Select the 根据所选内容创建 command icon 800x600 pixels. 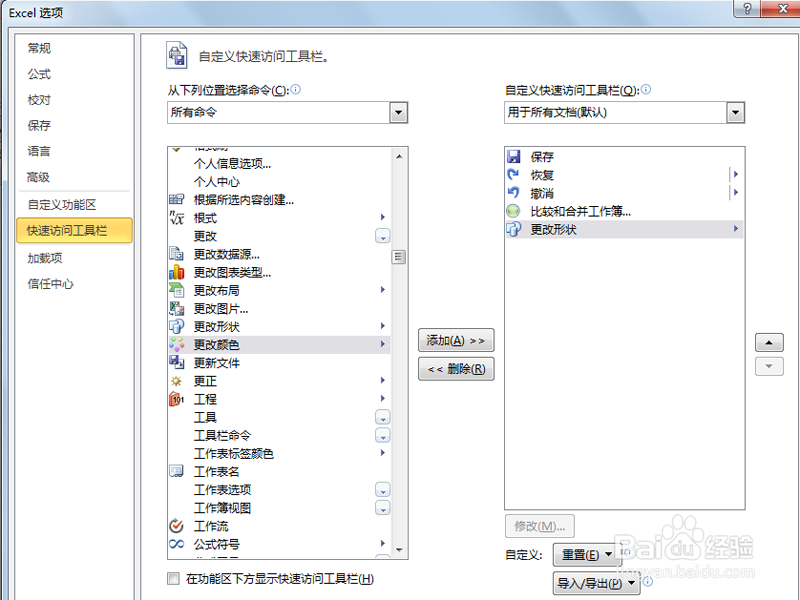[177, 199]
